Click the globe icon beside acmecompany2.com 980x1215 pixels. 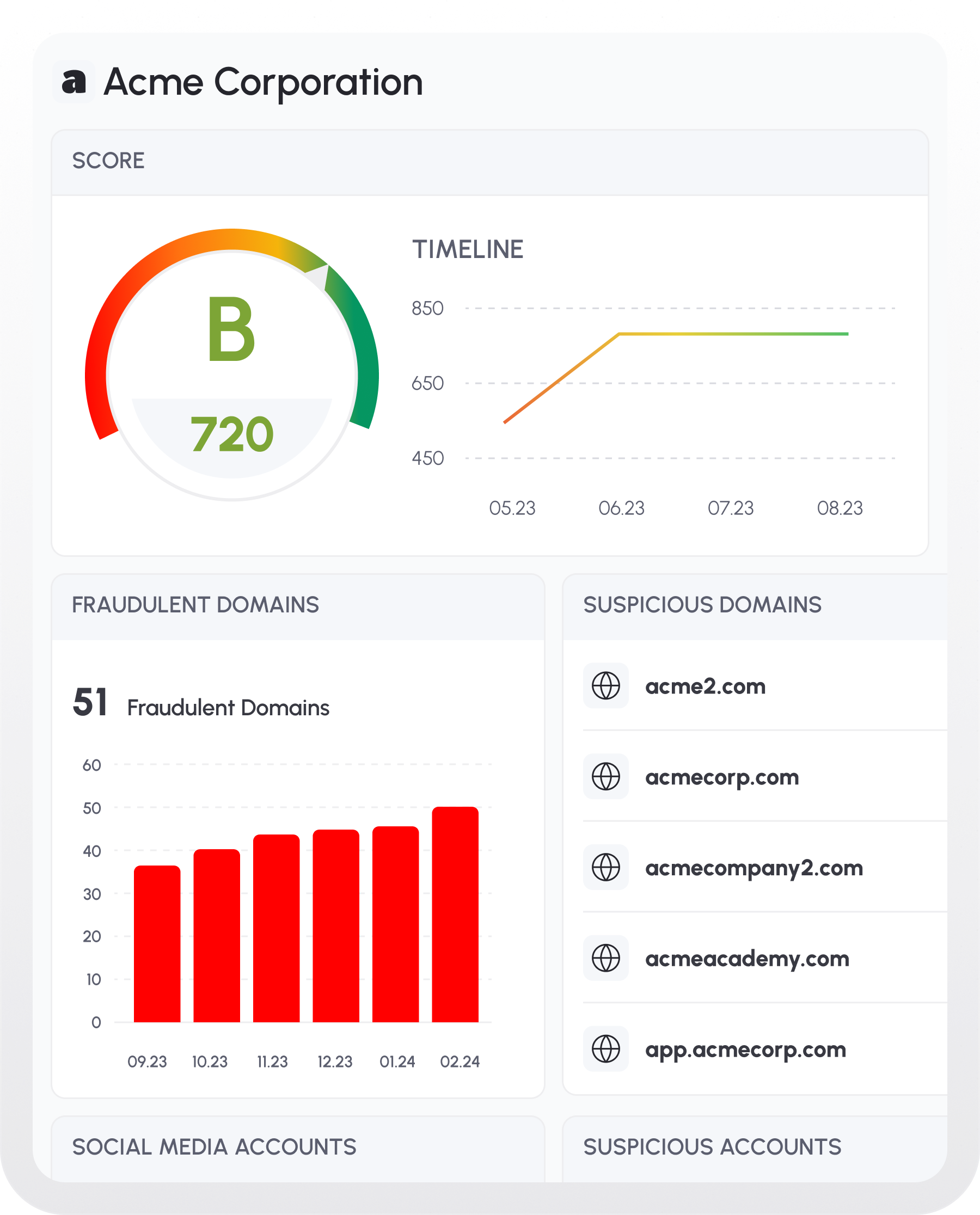[606, 867]
